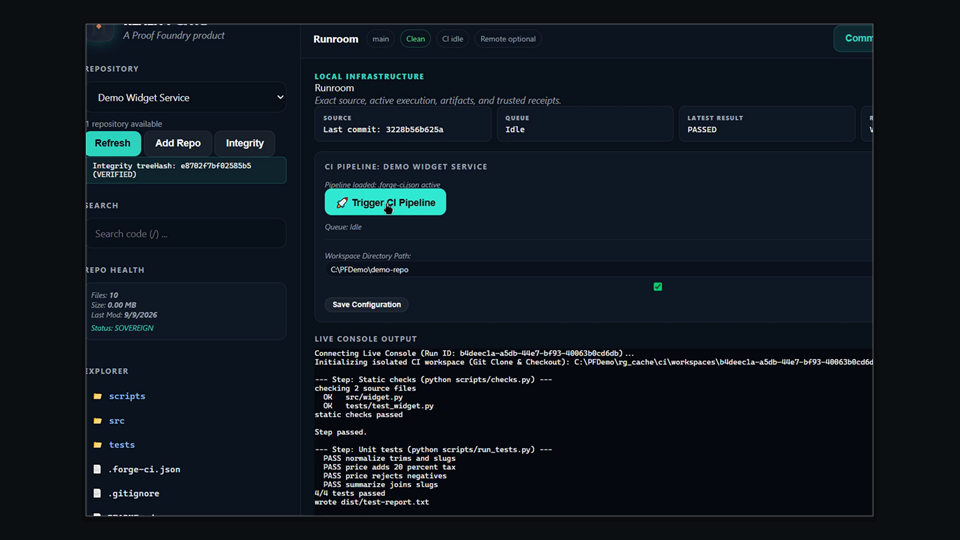Toggle the green checkbox below workspace path
960x540 pixels.
click(658, 287)
